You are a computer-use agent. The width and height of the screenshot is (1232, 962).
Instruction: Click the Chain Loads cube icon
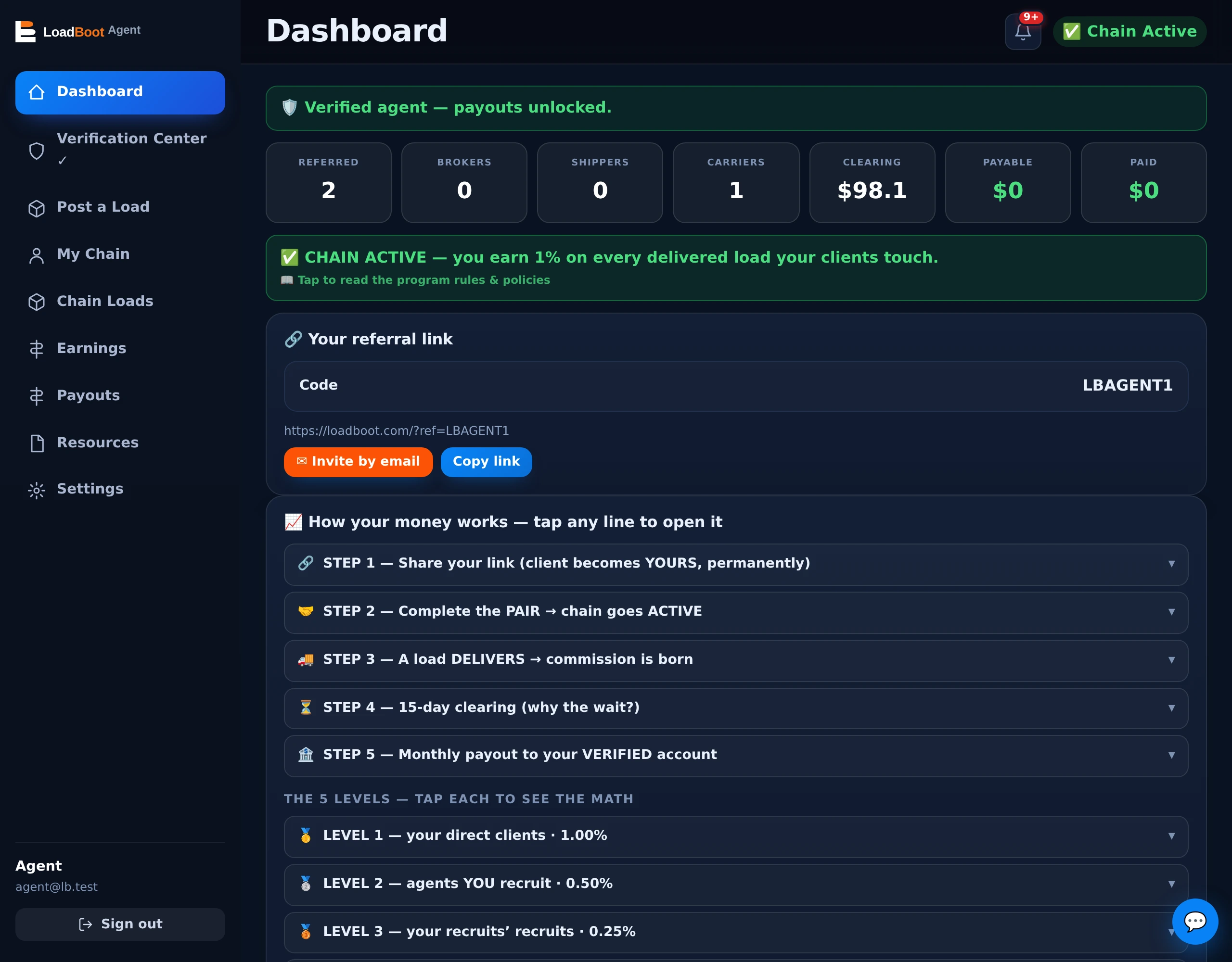coord(37,302)
